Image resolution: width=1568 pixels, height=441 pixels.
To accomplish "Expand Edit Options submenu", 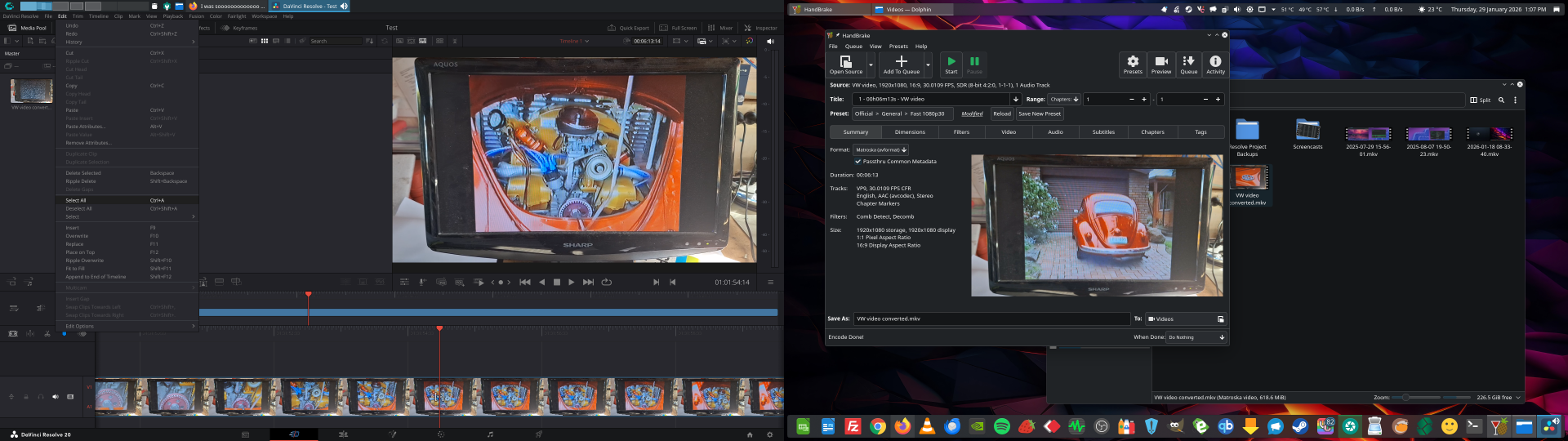I will [x=127, y=326].
